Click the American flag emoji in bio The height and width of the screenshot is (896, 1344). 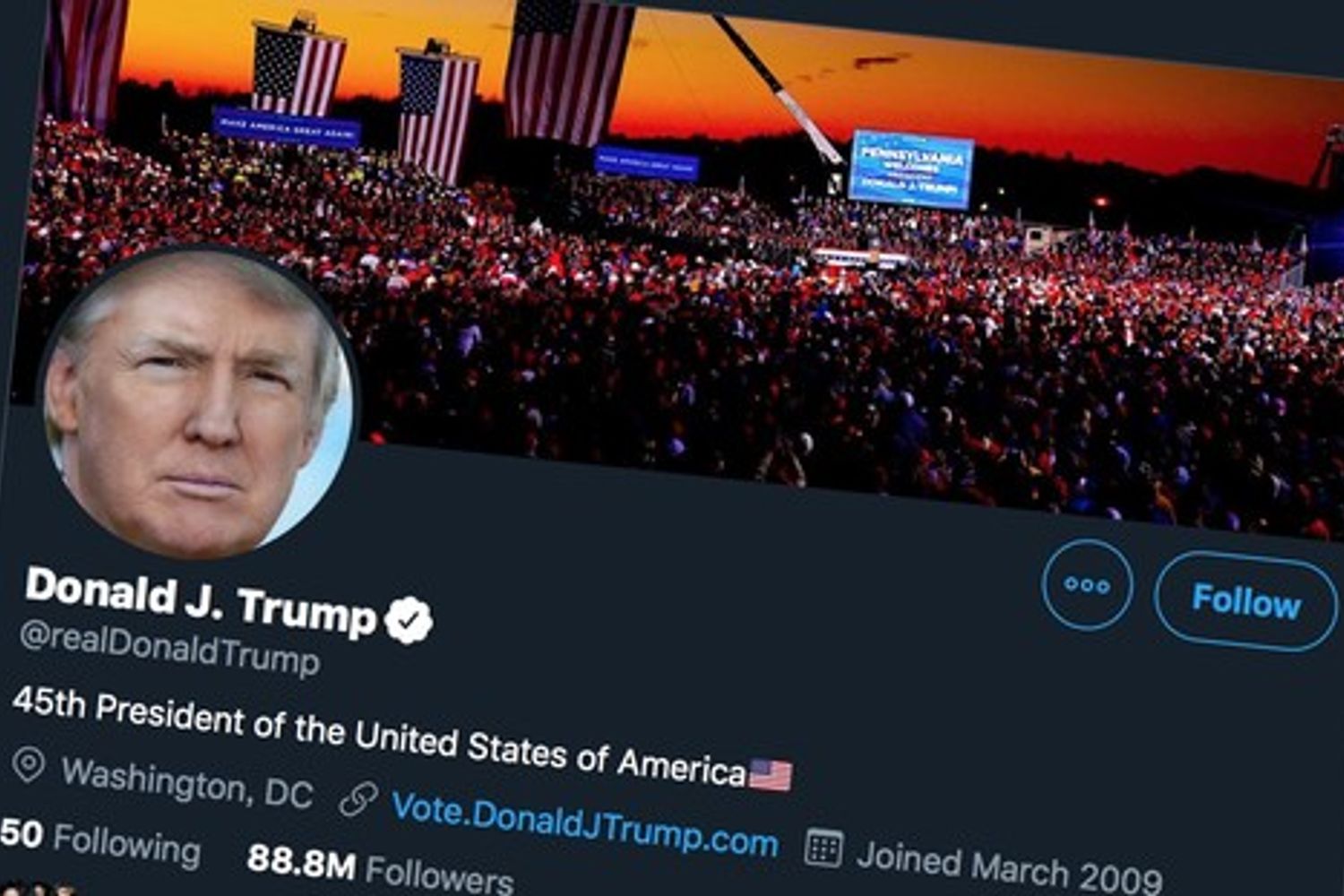tap(771, 774)
